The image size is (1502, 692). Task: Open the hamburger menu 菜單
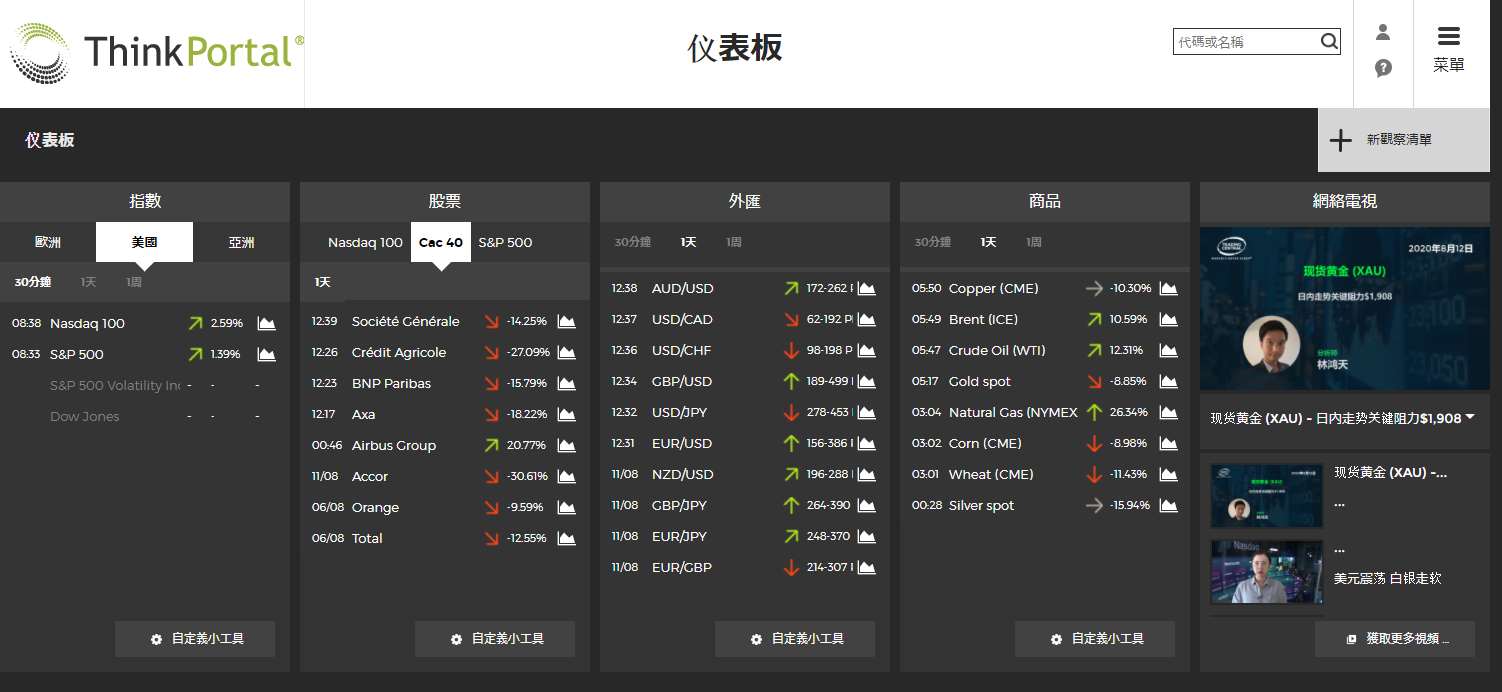pyautogui.click(x=1449, y=50)
